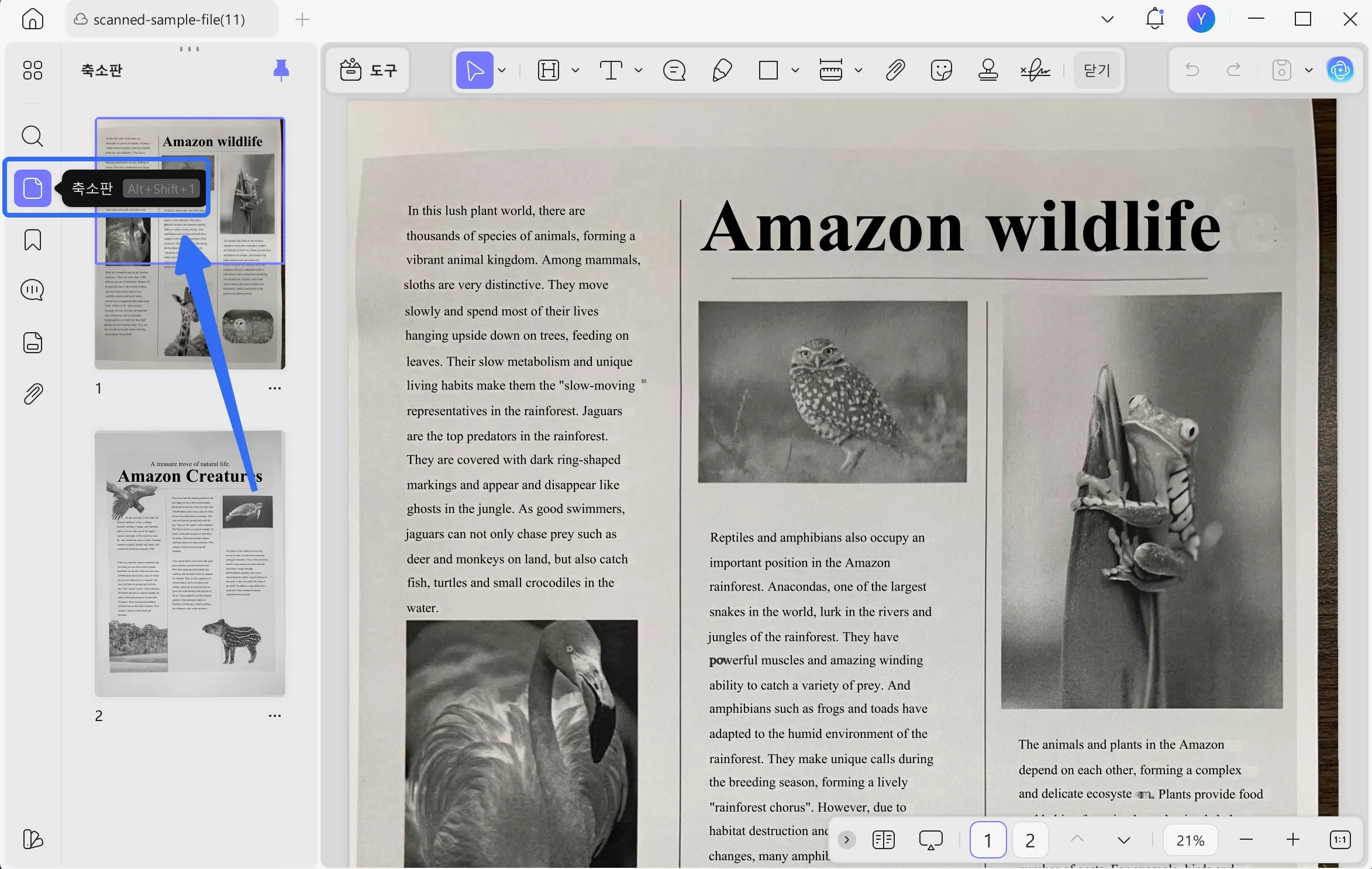Viewport: 1372px width, 869px height.
Task: Select the signature tool
Action: 1035,71
